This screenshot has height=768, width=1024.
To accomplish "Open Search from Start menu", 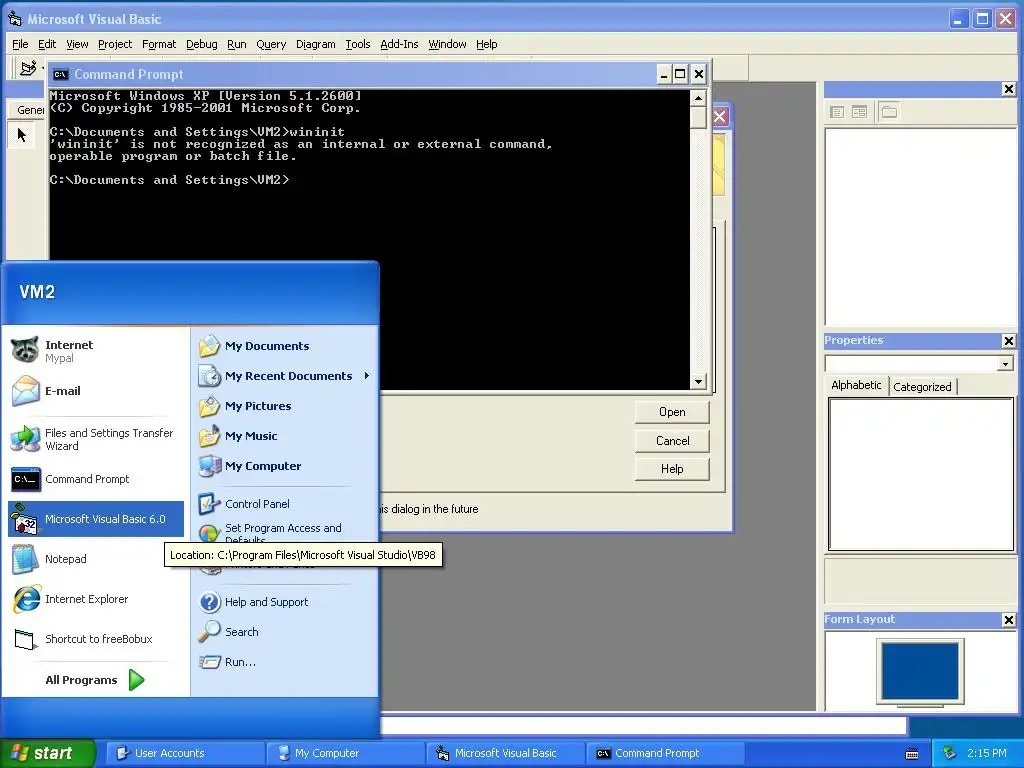I will (285, 632).
